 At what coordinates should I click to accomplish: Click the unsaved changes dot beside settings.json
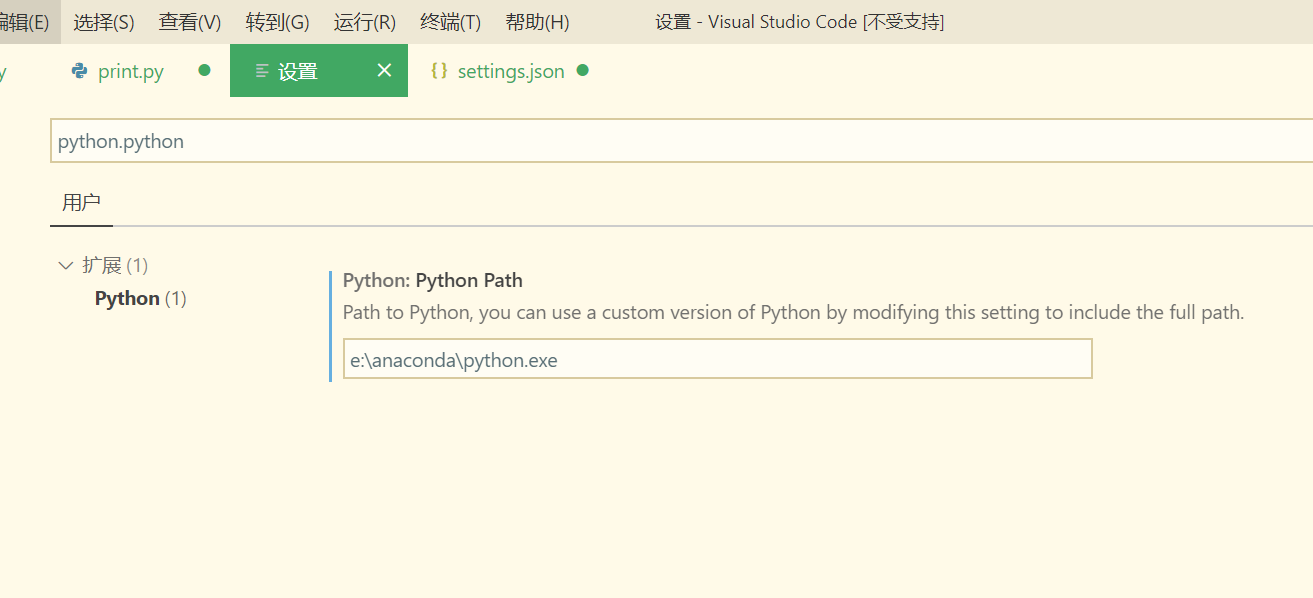(x=581, y=71)
